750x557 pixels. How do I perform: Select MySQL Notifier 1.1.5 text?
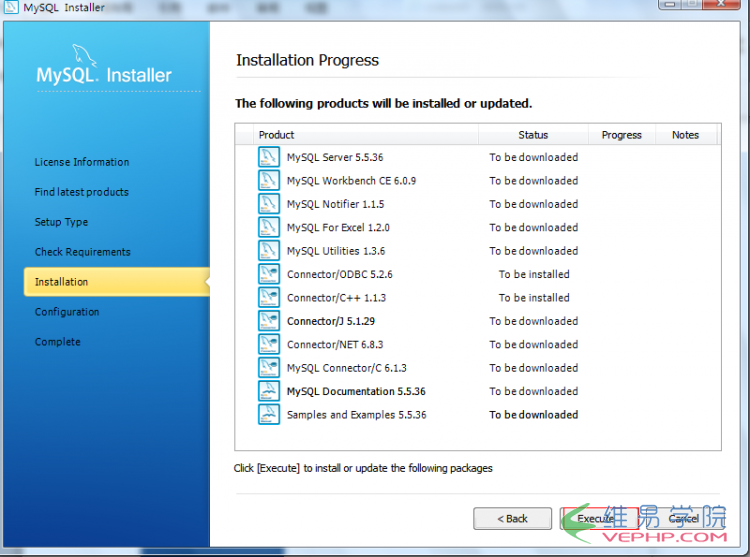pyautogui.click(x=335, y=204)
